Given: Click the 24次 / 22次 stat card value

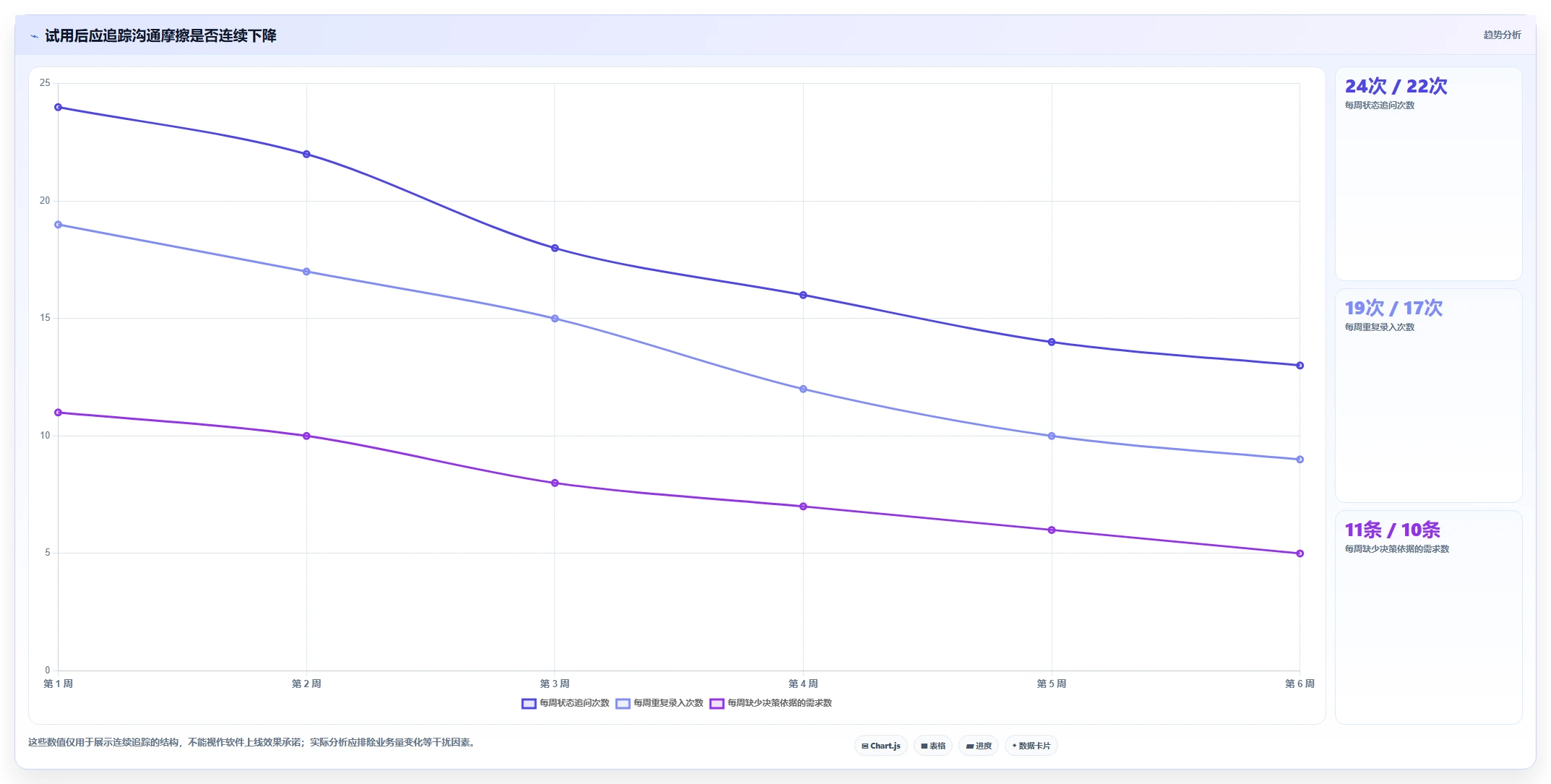Looking at the screenshot, I should [1396, 86].
